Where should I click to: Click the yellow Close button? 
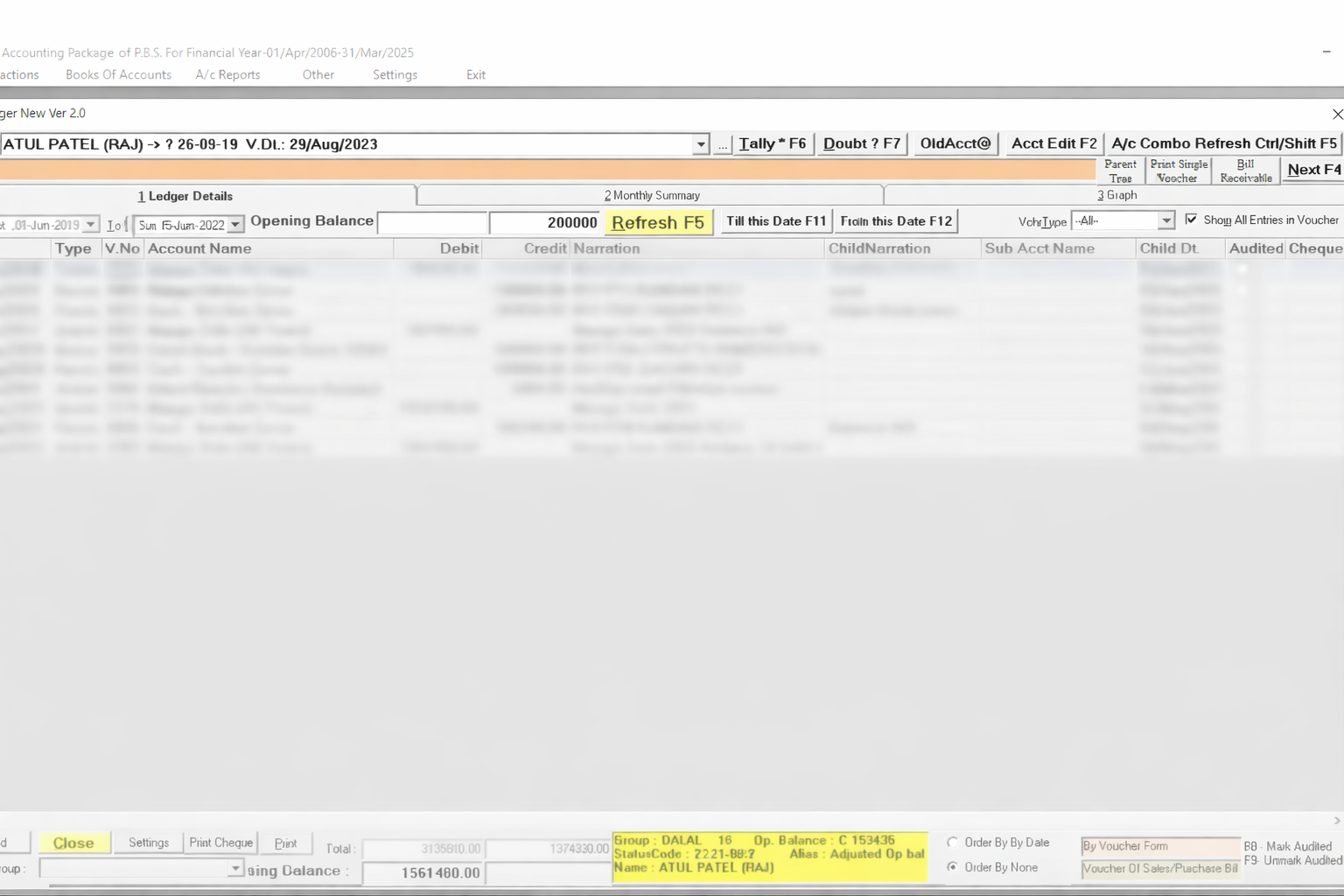(73, 843)
